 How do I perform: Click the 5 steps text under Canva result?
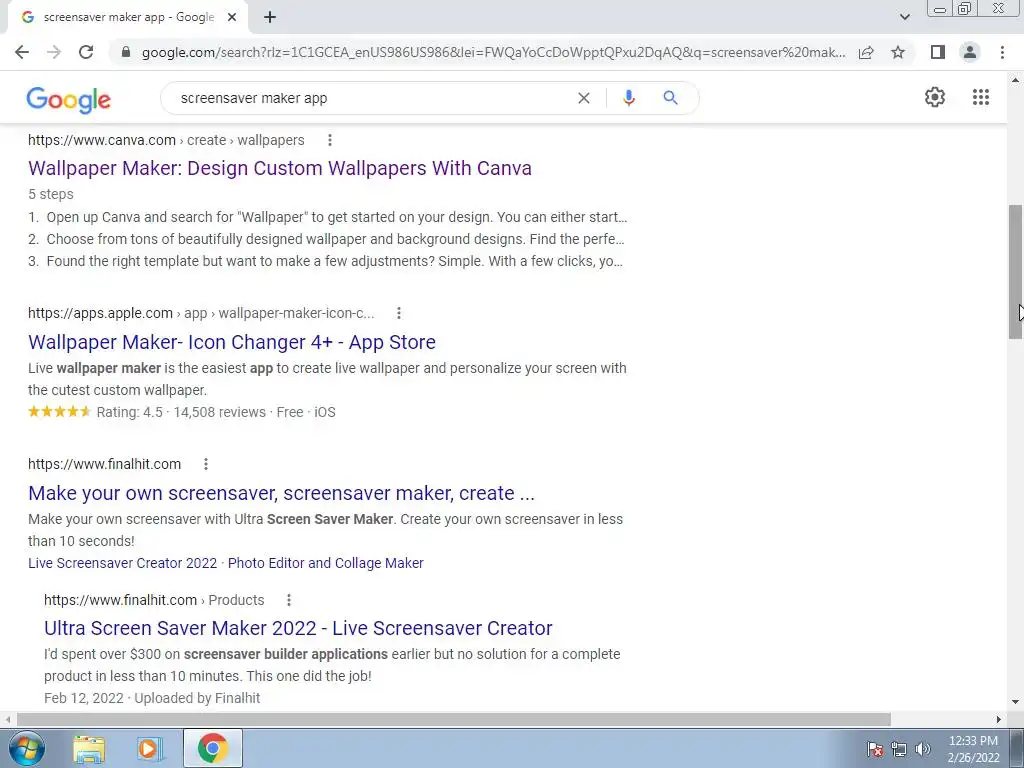point(51,194)
